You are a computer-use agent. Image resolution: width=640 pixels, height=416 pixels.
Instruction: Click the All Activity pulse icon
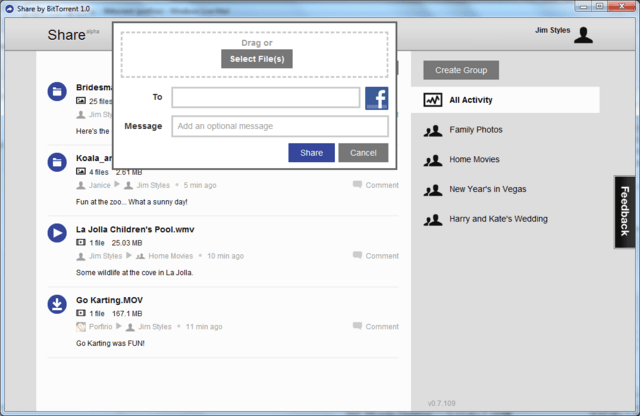tap(433, 100)
